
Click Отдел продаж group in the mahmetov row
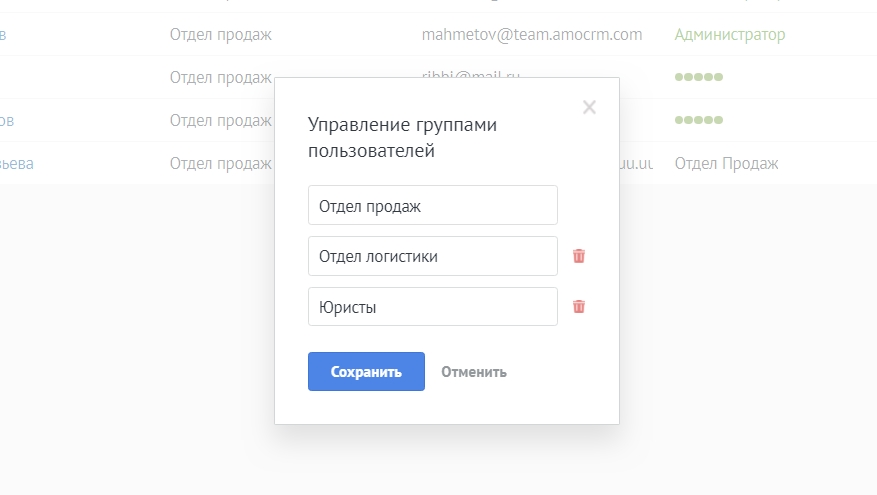220,35
